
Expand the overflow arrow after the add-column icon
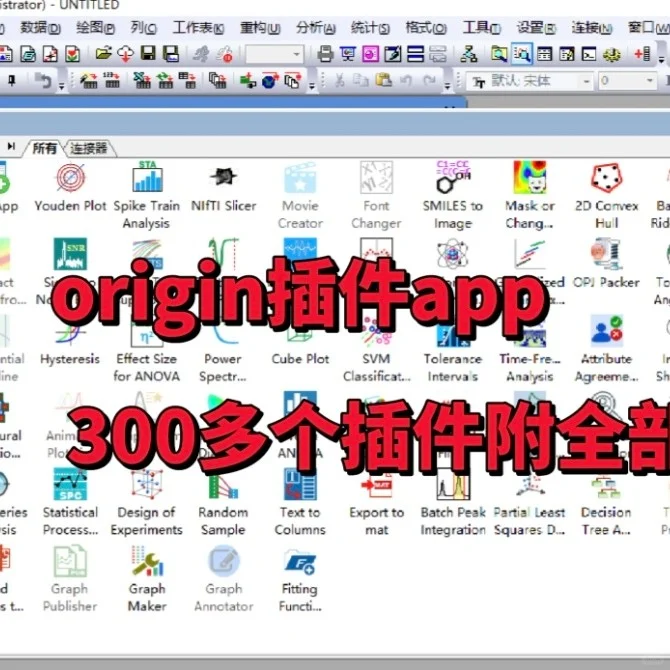point(661,60)
